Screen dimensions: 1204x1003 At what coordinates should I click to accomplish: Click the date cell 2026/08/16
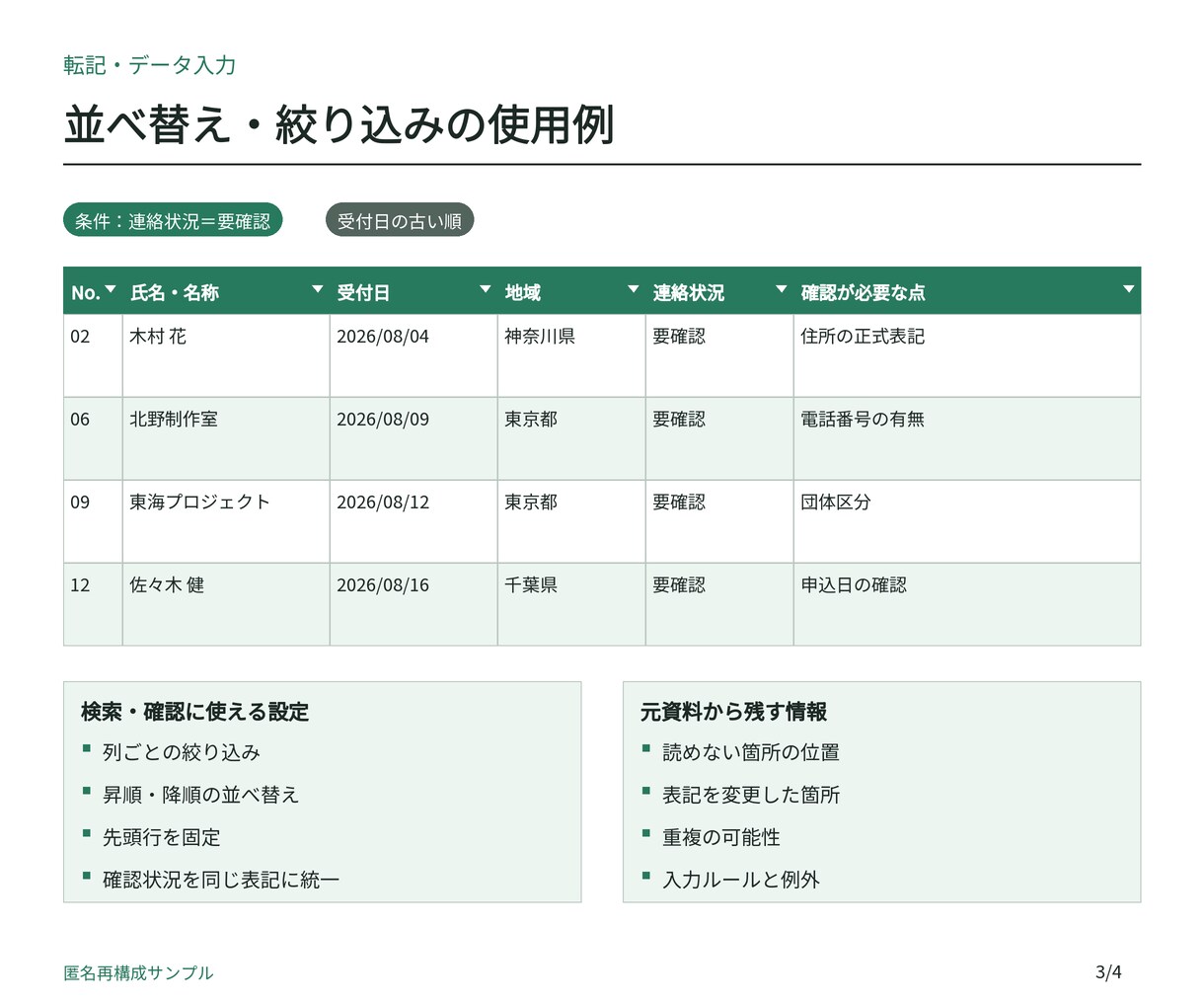click(414, 604)
